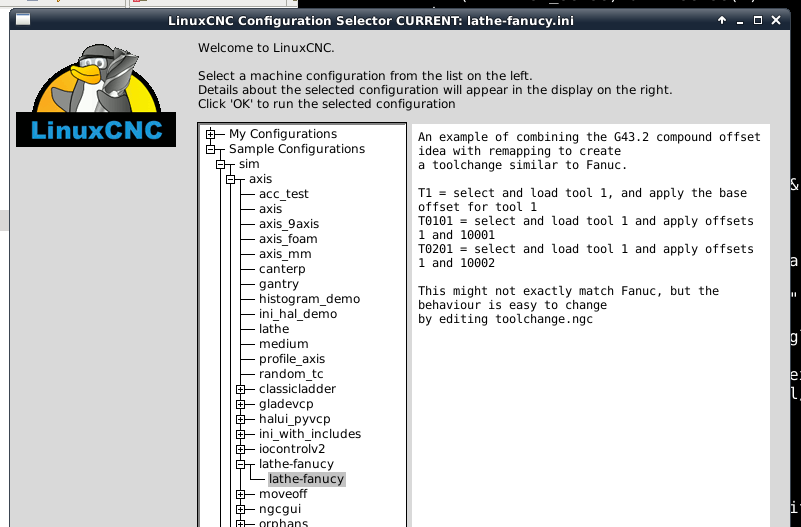The width and height of the screenshot is (801, 527).
Task: Select the profile_axis configuration
Action: click(292, 359)
